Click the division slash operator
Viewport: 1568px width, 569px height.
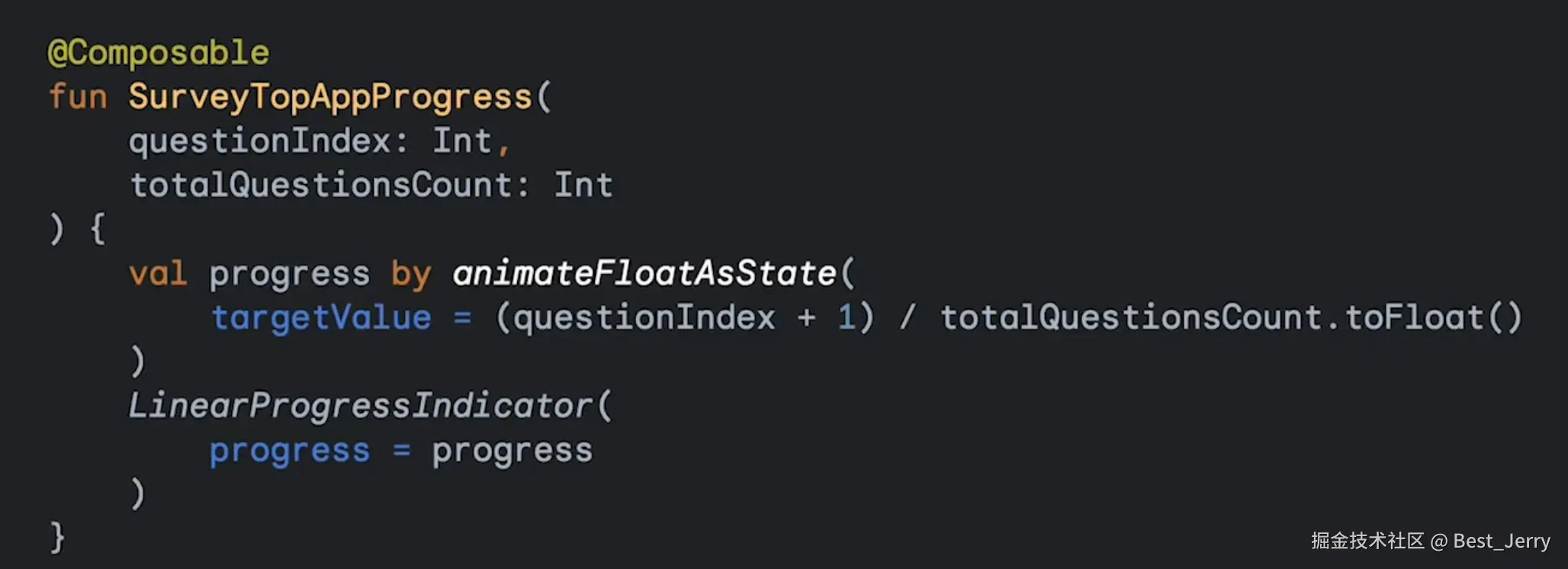(x=907, y=318)
